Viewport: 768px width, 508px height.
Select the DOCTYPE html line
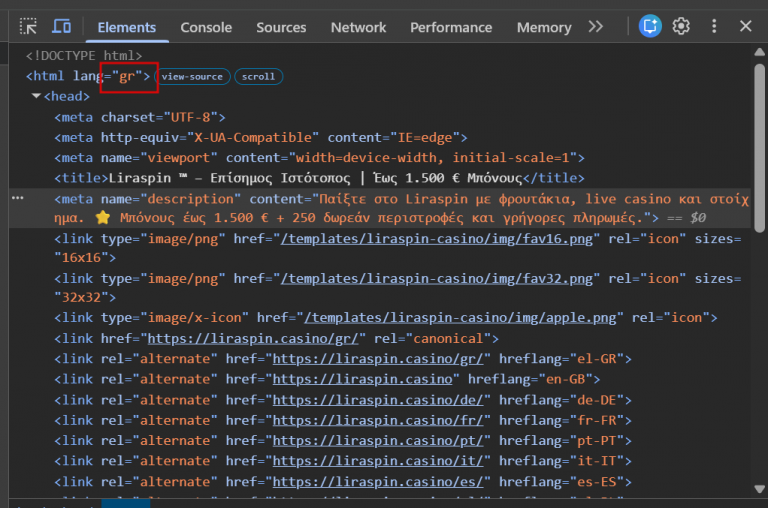[x=84, y=56]
